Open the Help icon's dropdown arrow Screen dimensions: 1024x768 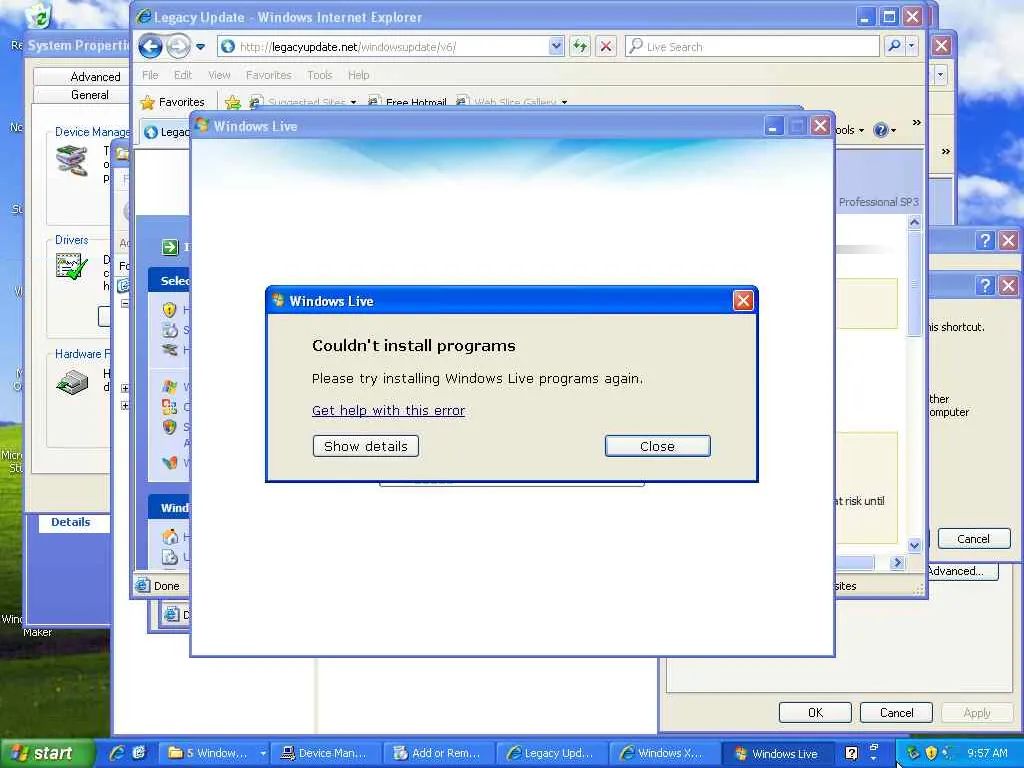point(893,131)
